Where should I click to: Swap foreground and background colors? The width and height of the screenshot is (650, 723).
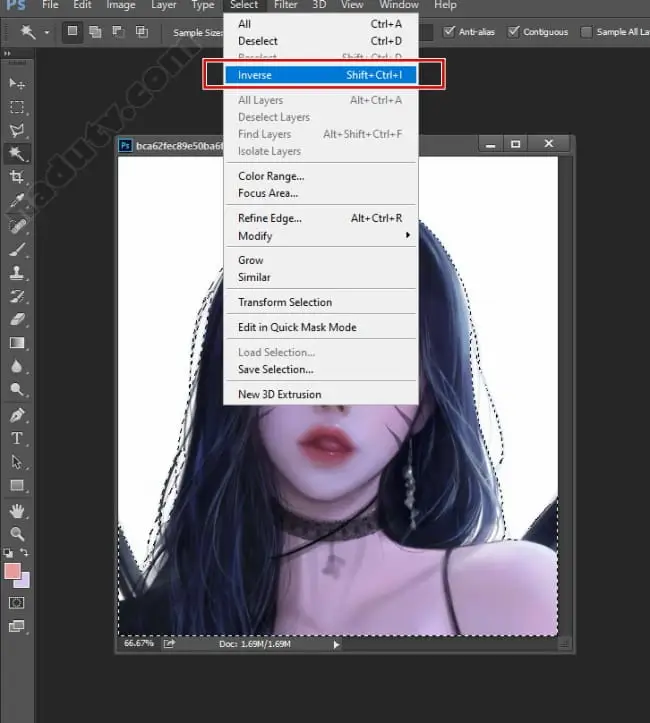[x=24, y=552]
